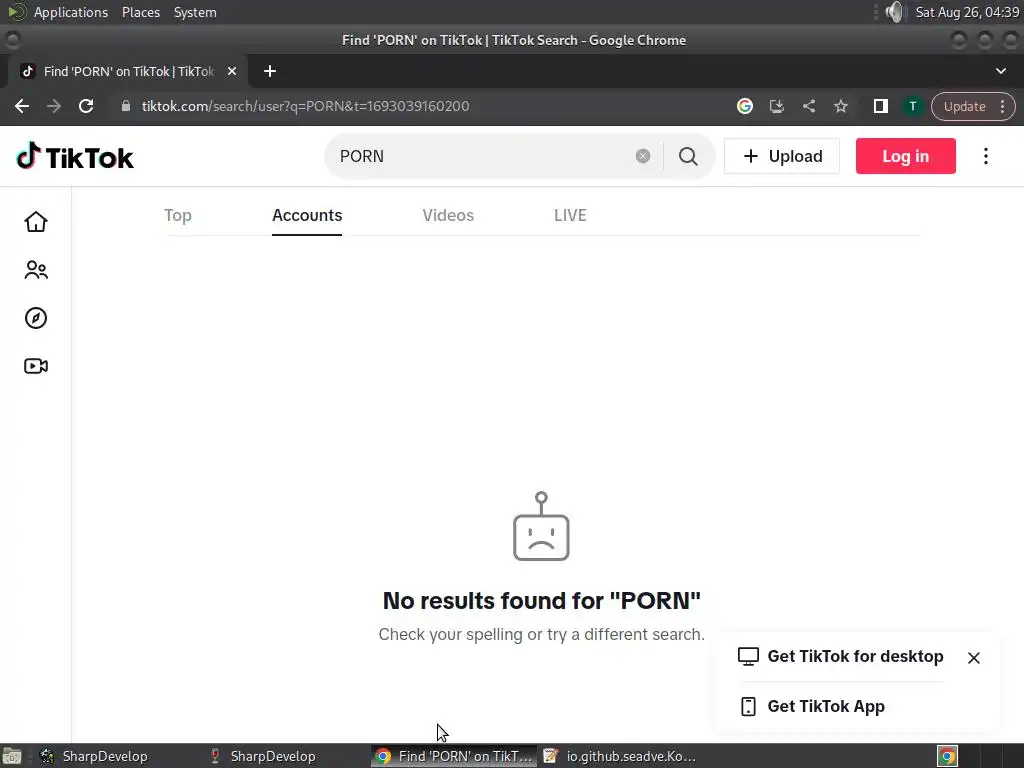
Task: Click the TikTok logo
Action: point(75,157)
